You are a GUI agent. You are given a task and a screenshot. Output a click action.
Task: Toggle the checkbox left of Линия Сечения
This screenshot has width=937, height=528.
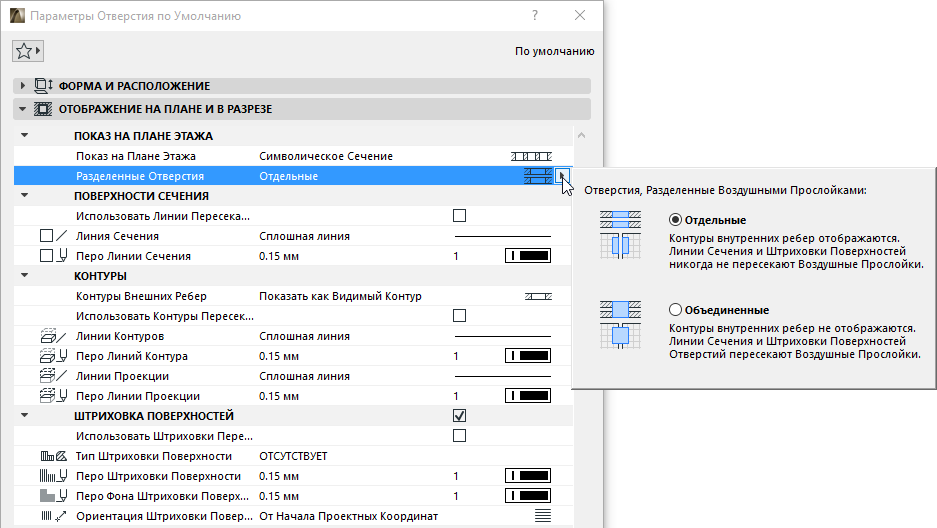coord(46,236)
